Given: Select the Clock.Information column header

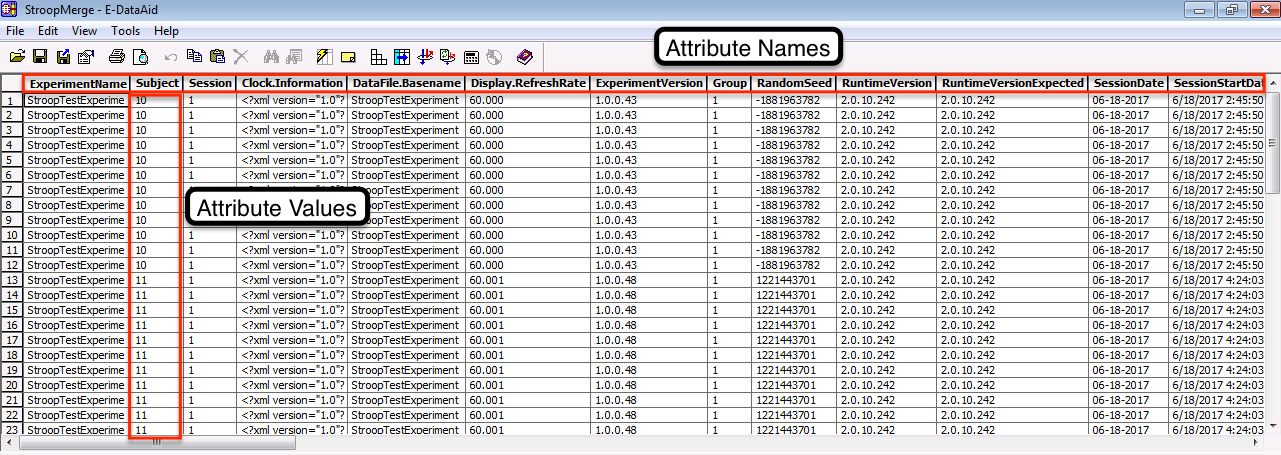Looking at the screenshot, I should pyautogui.click(x=292, y=83).
